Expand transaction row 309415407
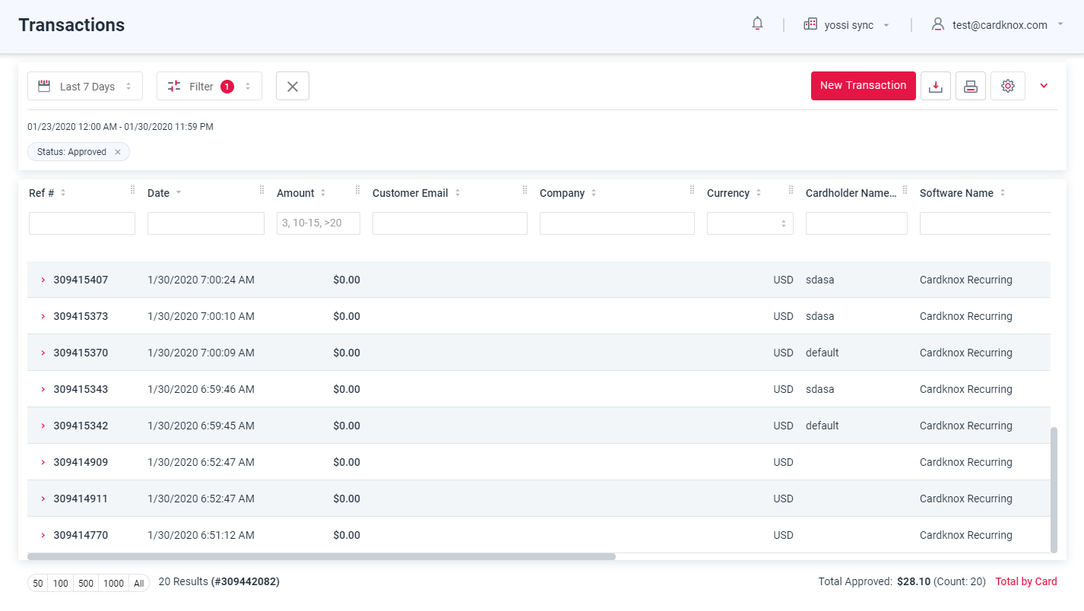This screenshot has width=1084, height=611. (43, 280)
